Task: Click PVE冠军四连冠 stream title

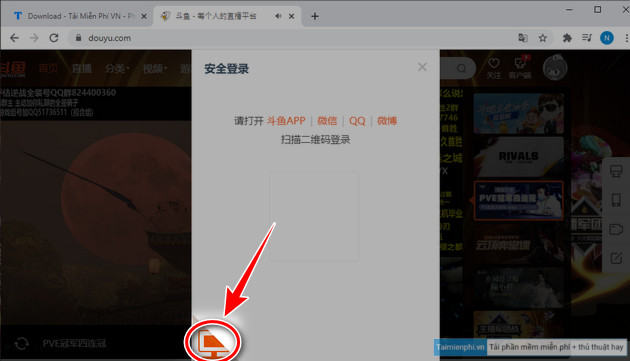Action: pos(74,343)
